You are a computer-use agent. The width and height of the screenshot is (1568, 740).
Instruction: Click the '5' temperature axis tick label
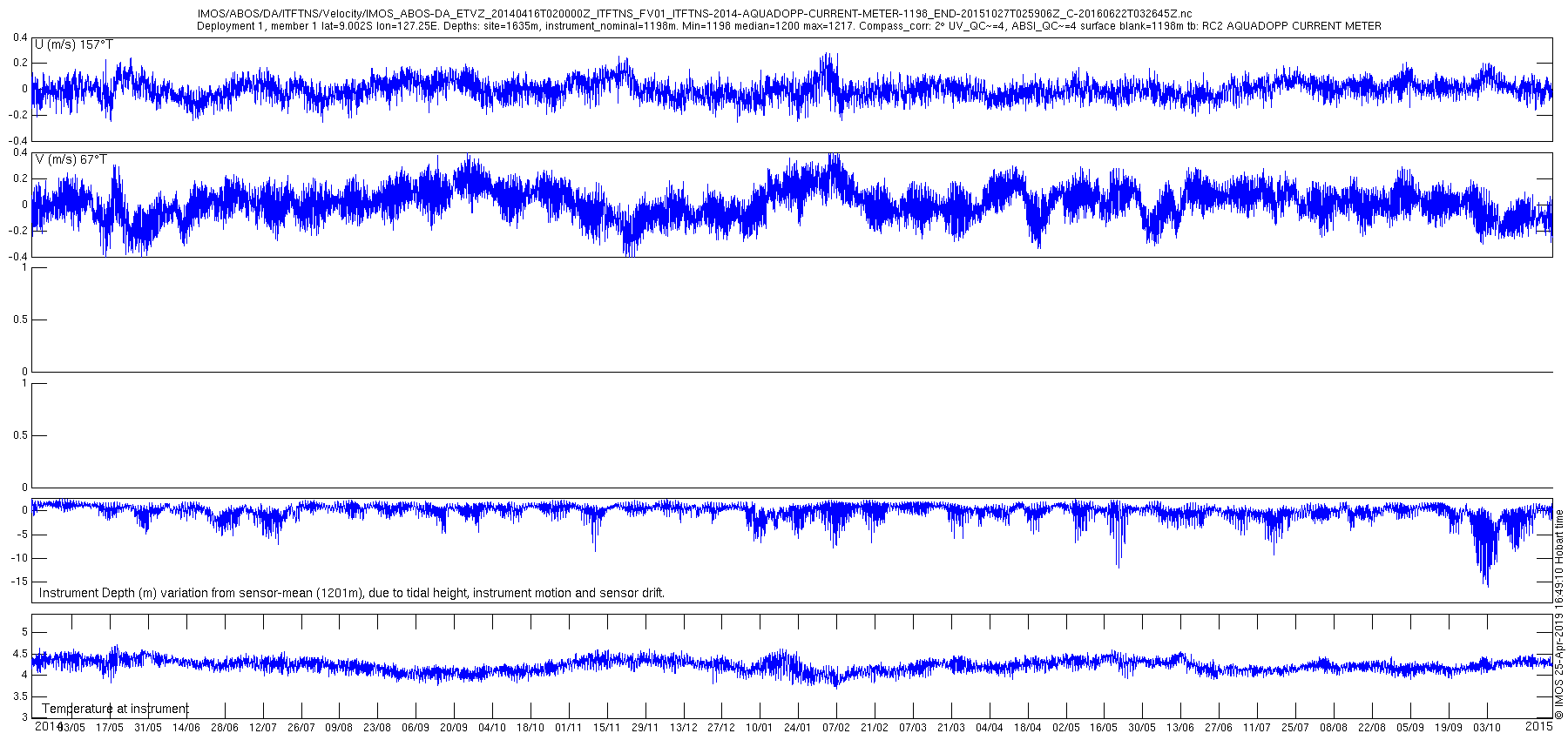(x=25, y=632)
